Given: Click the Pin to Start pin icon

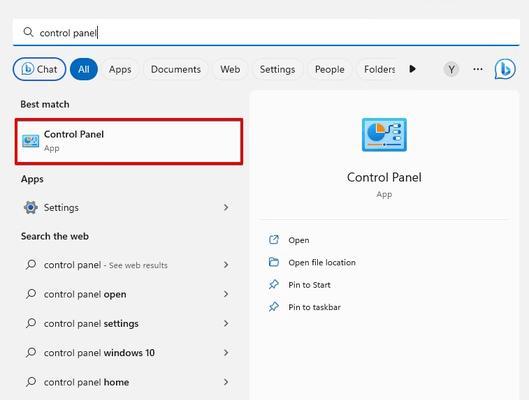Looking at the screenshot, I should [x=274, y=285].
